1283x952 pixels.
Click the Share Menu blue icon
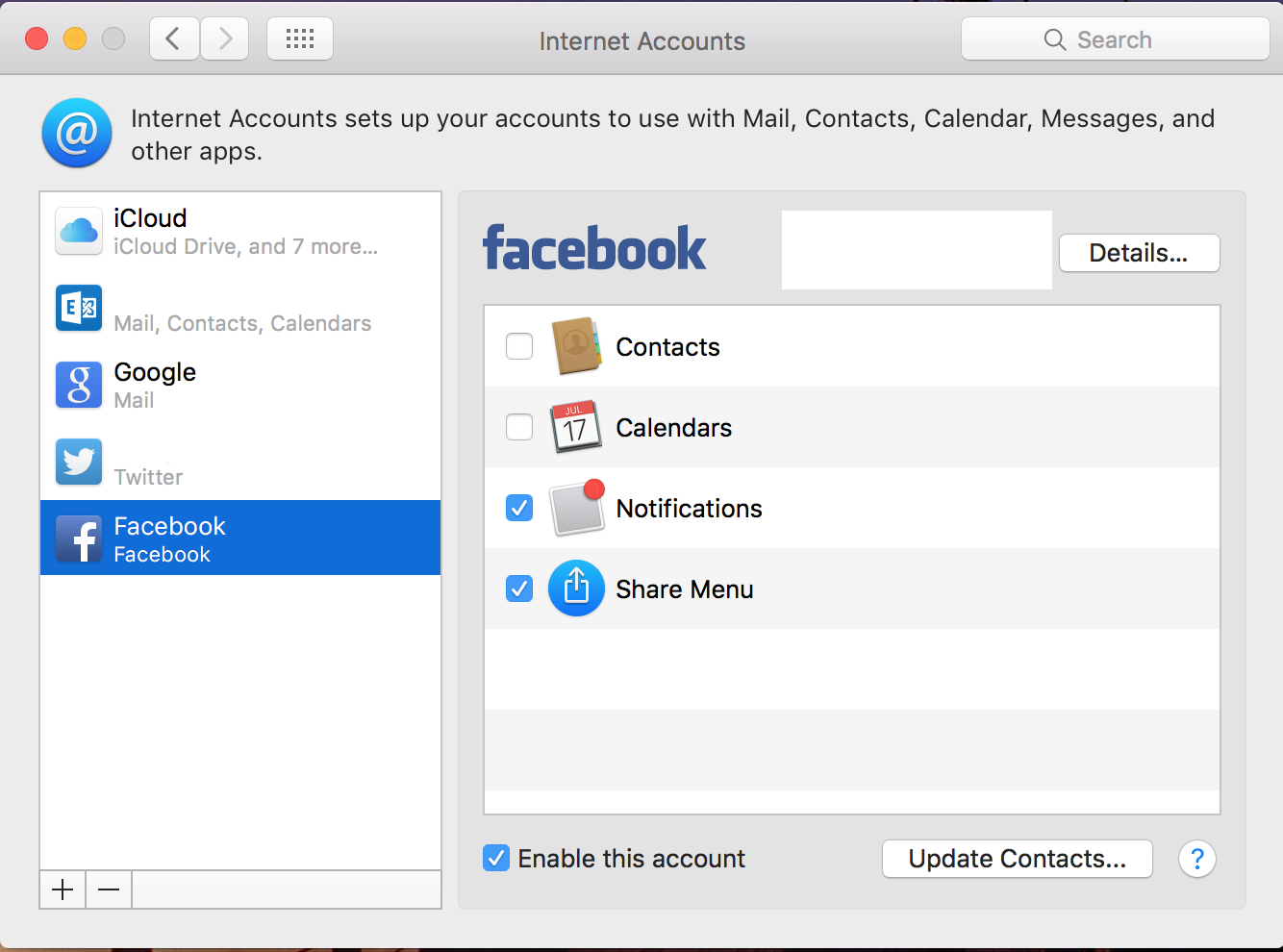coord(576,589)
